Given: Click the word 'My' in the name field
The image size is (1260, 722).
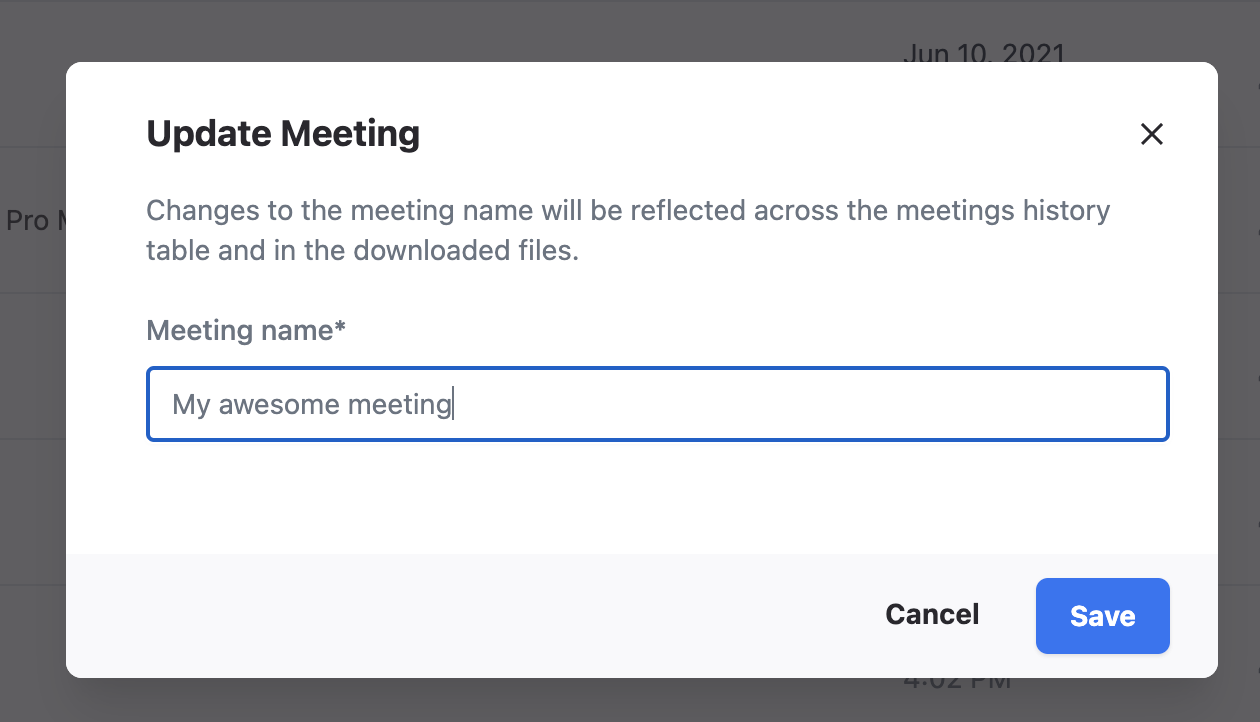Looking at the screenshot, I should coord(191,405).
